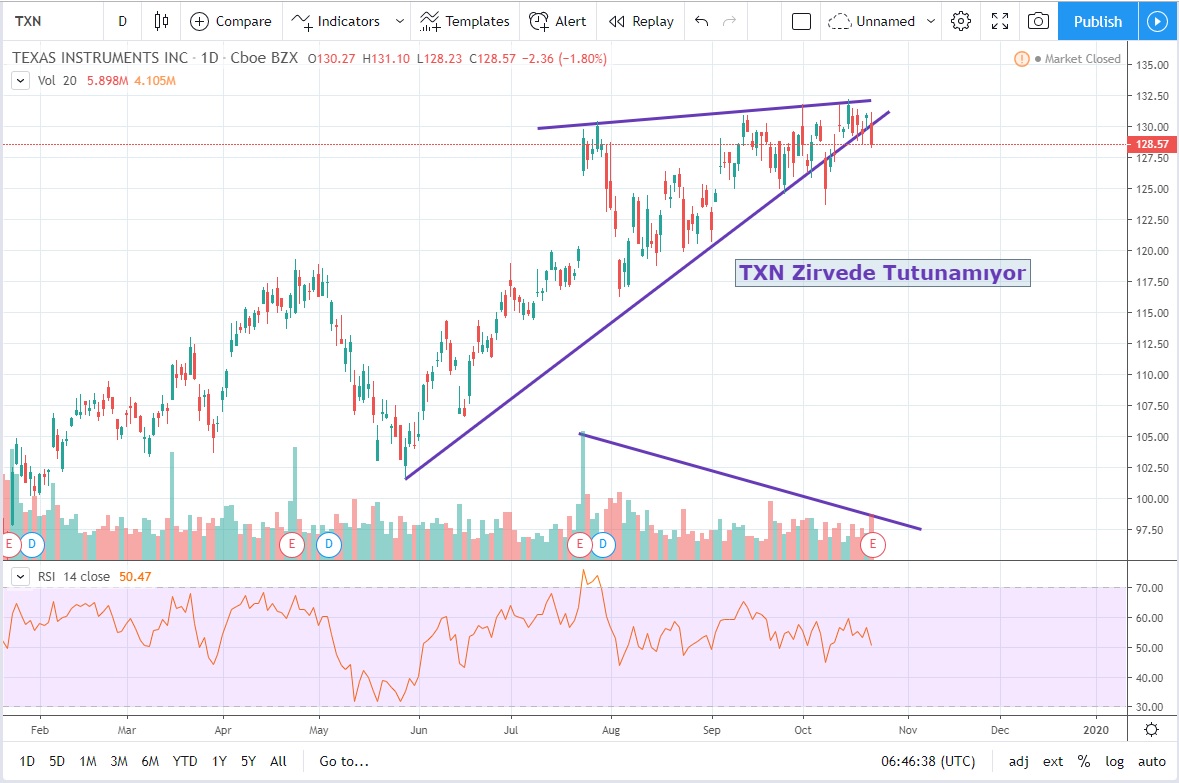Open the Indicators dialog

[335, 21]
